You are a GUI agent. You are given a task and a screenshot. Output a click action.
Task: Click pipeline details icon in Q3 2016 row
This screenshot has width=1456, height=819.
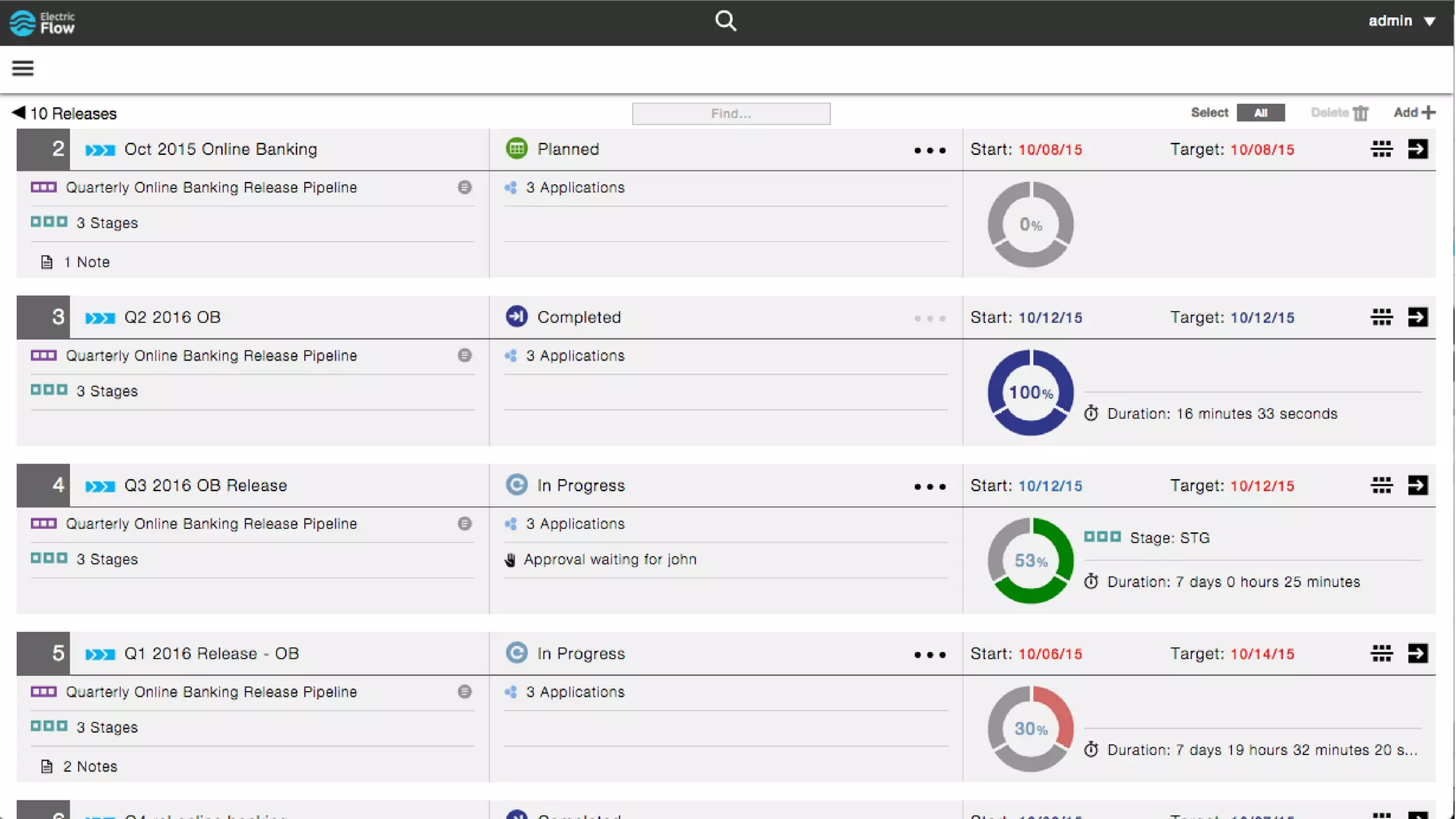pos(464,524)
